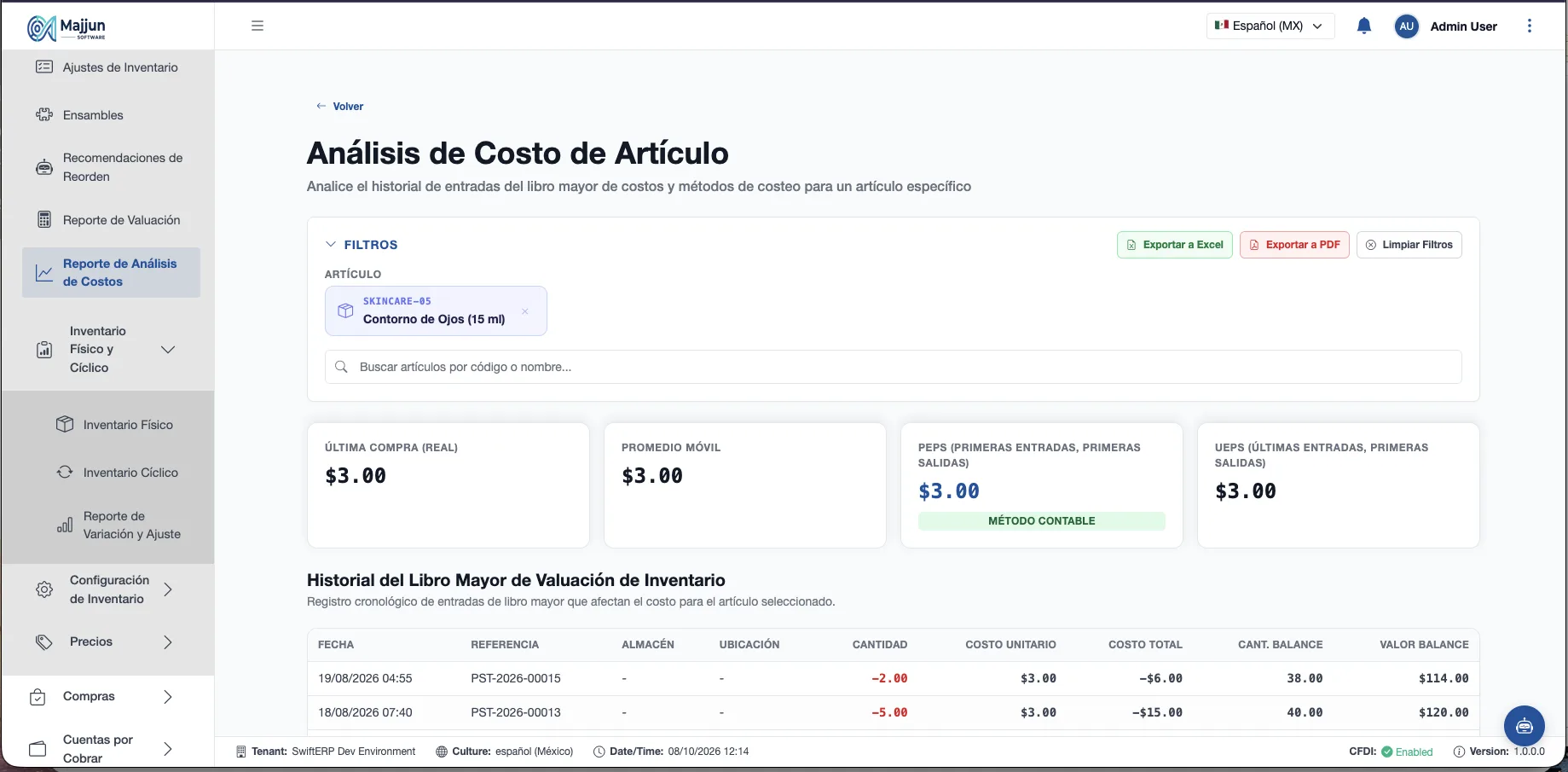Open the three-dot options menu

(1530, 26)
